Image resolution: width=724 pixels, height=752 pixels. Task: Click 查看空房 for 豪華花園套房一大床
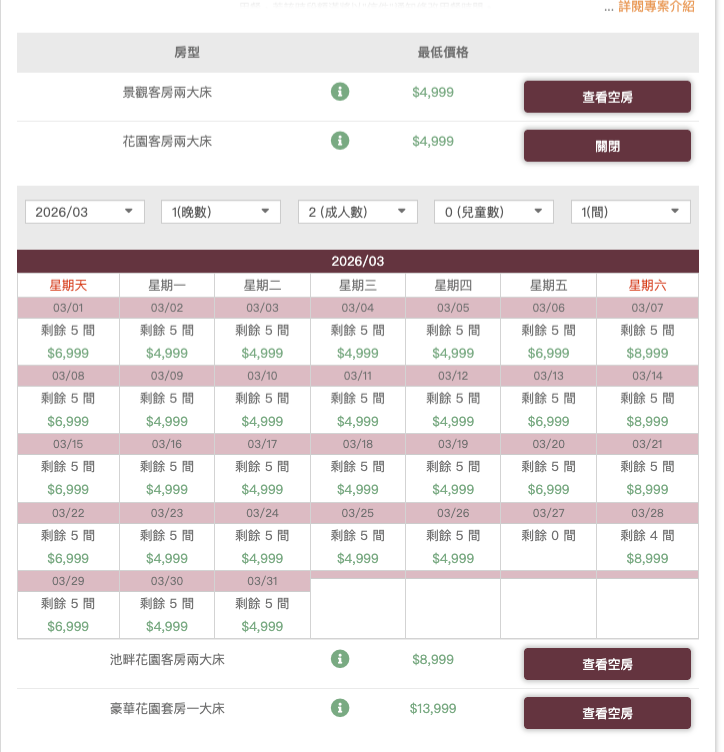(x=607, y=713)
